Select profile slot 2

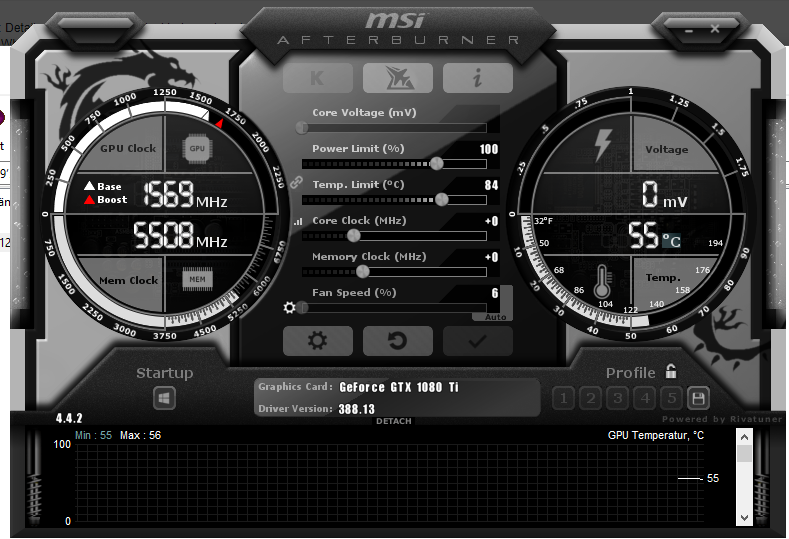pyautogui.click(x=591, y=399)
